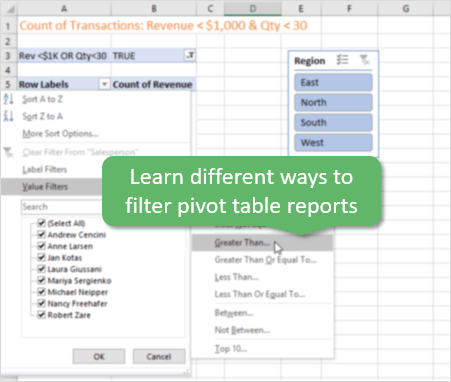Uncheck Andrew Cencini
Image resolution: width=451 pixels, height=382 pixels.
click(41, 234)
